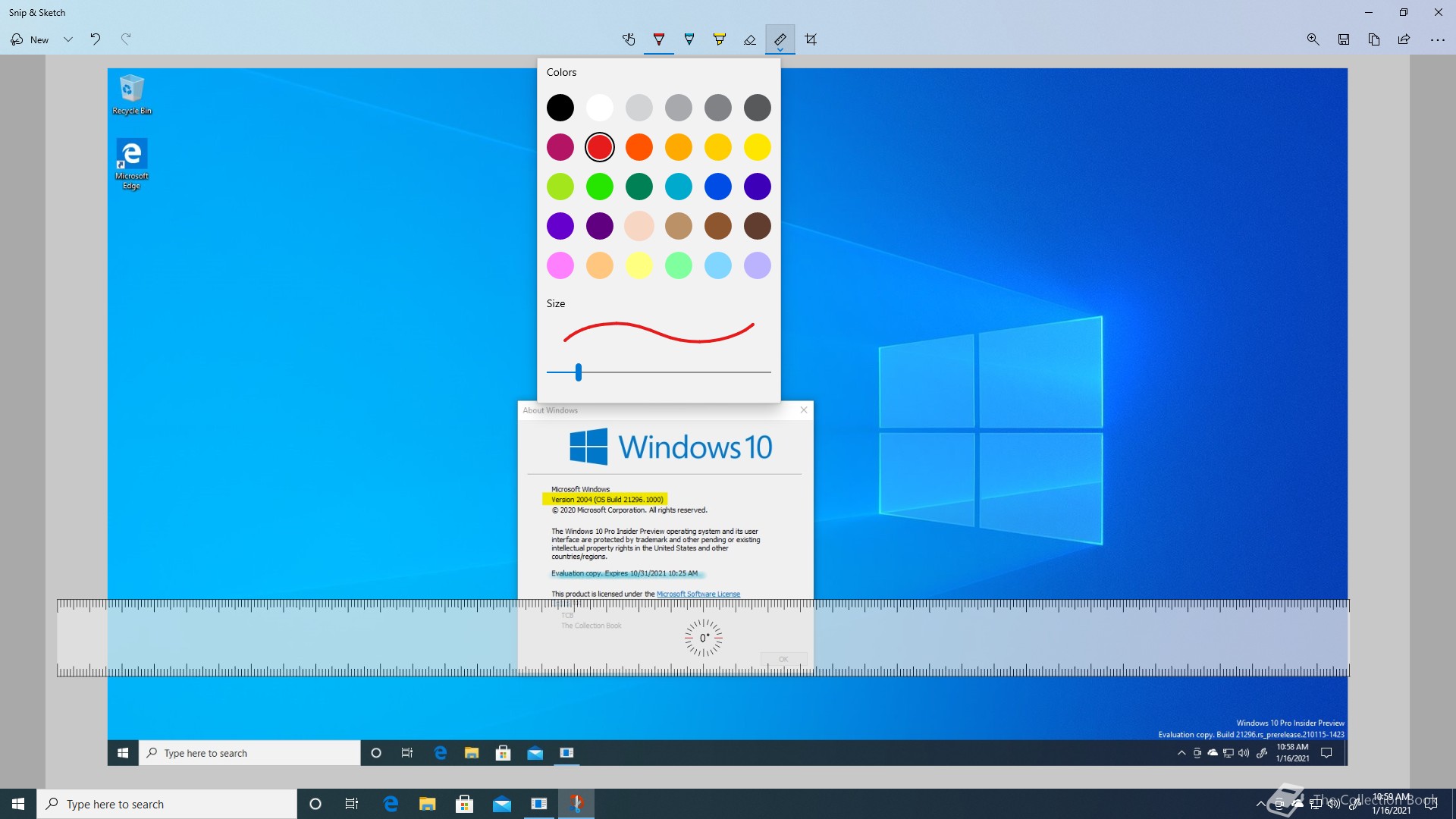1456x819 pixels.
Task: Click the taskbar search box
Action: tap(167, 804)
